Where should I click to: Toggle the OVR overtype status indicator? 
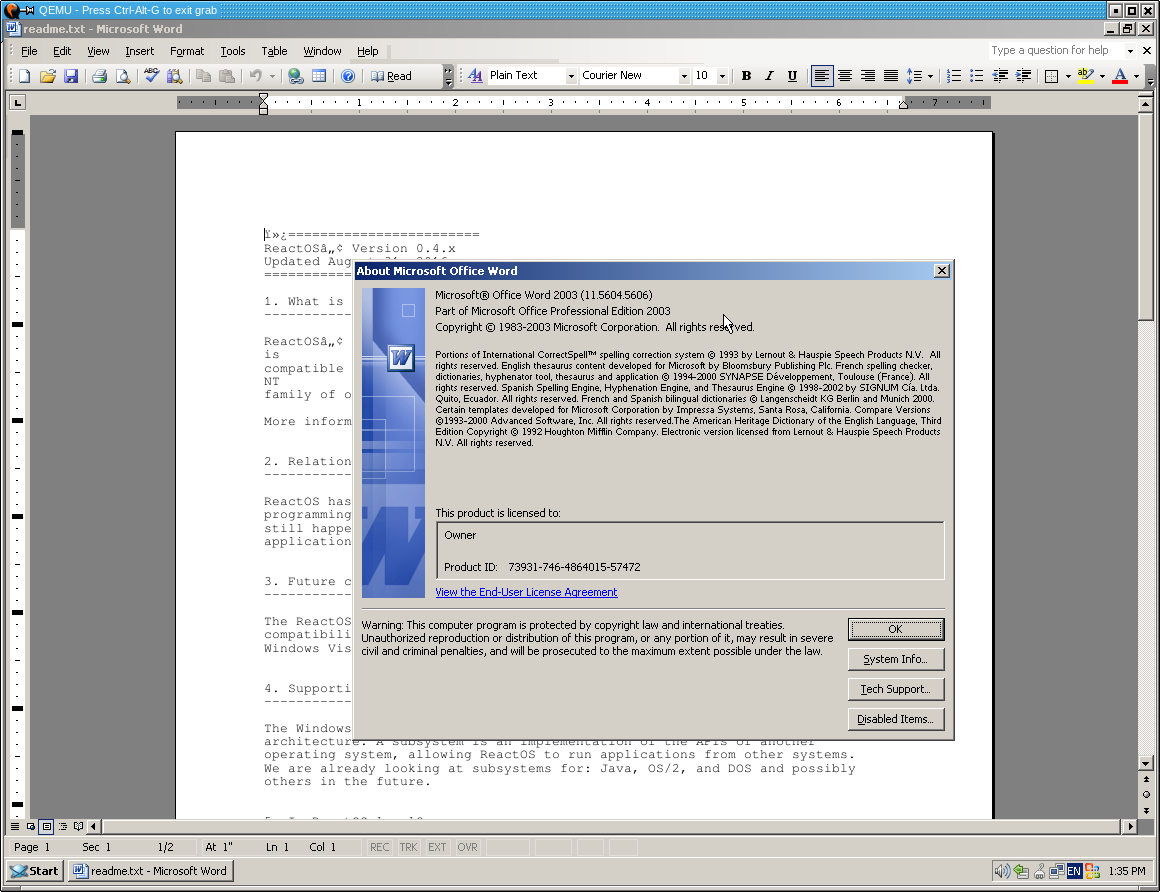pyautogui.click(x=468, y=848)
